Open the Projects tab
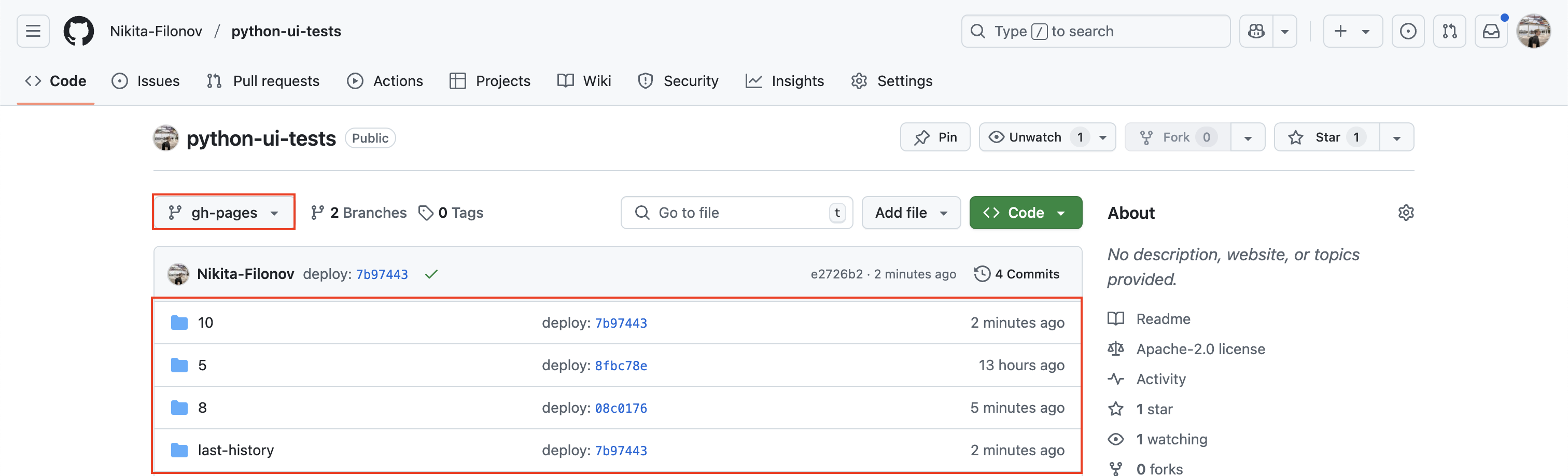The image size is (1568, 476). point(490,81)
